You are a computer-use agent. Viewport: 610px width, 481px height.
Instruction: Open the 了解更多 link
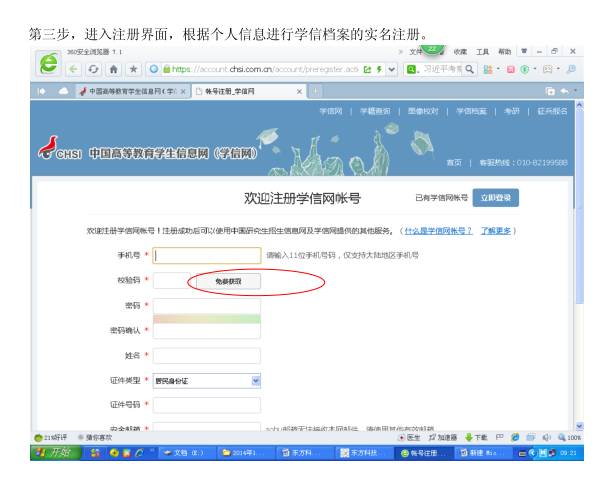coord(496,231)
